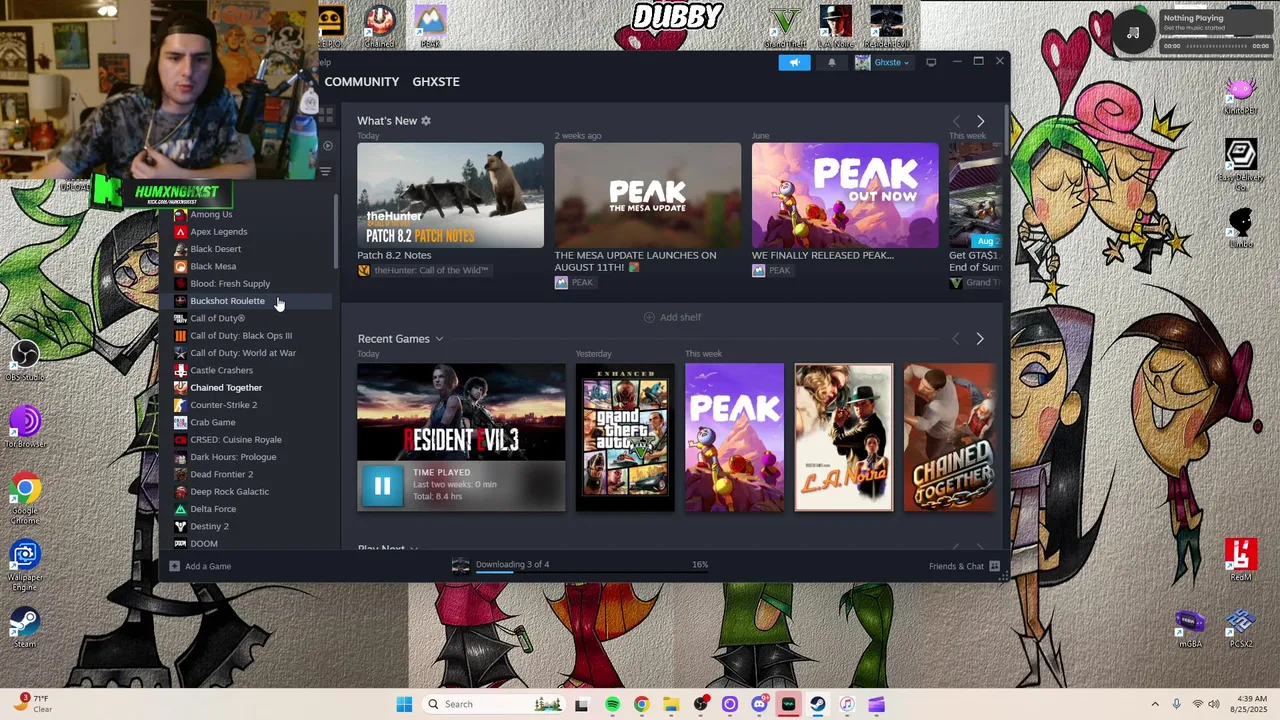Open PEAK game cover in Recent Games
The width and height of the screenshot is (1280, 720).
point(734,438)
